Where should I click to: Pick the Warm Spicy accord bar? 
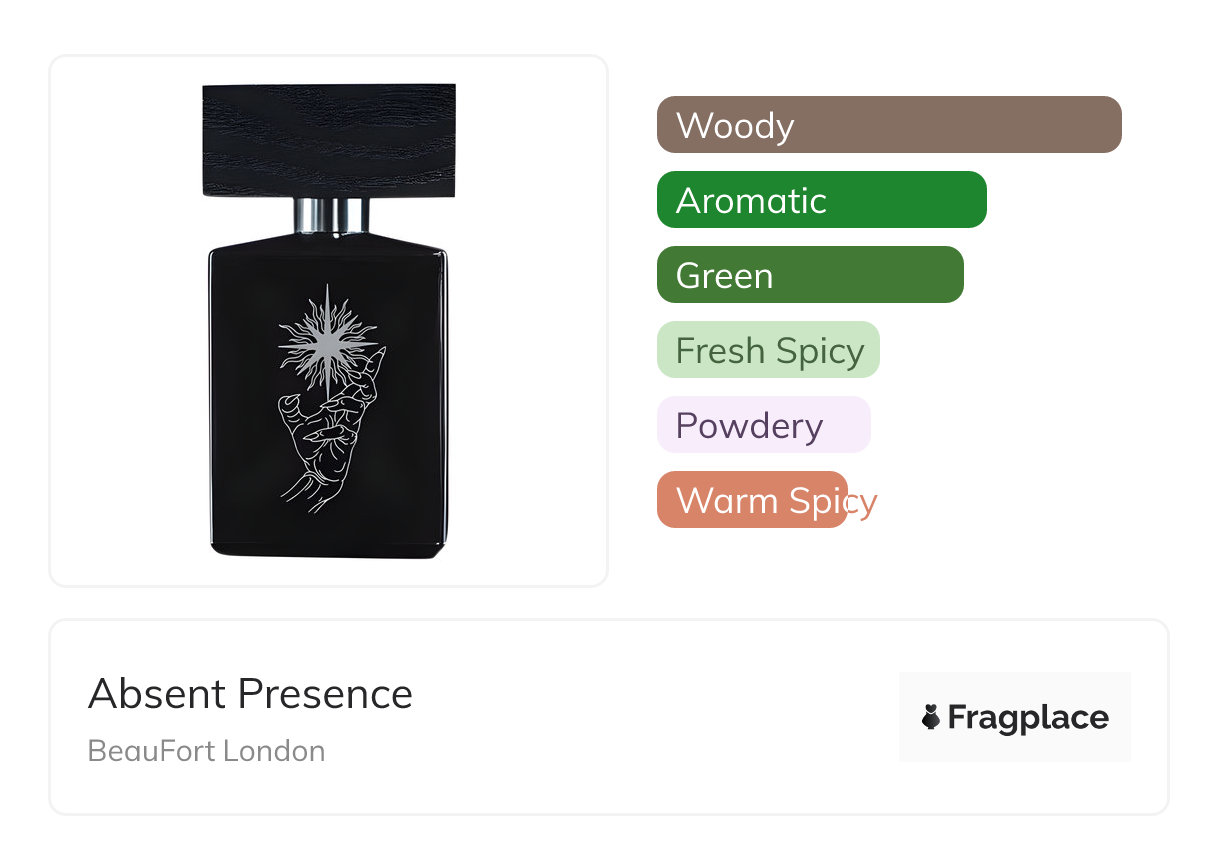tap(752, 500)
